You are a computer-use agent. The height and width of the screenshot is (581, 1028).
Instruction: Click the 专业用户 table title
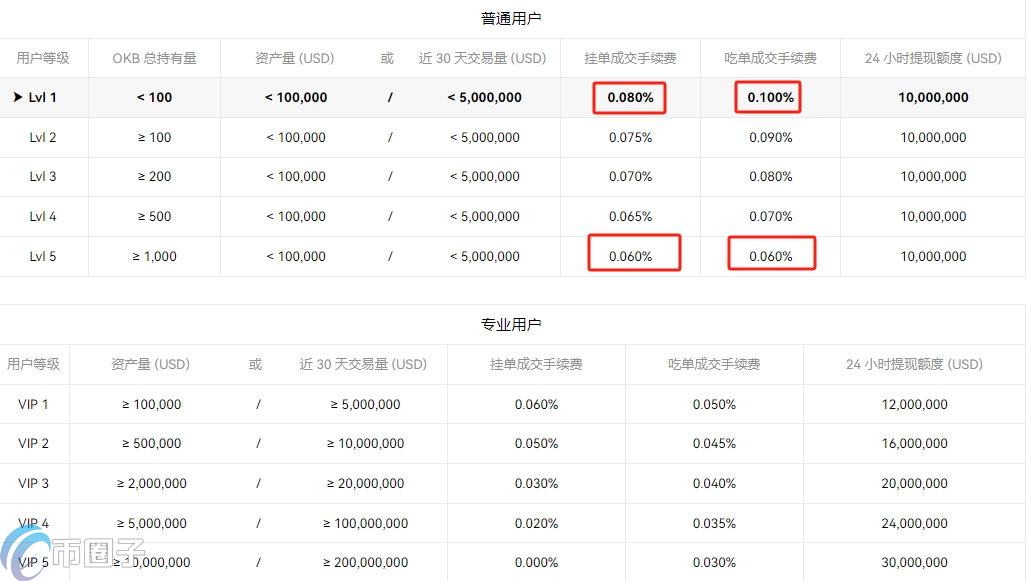click(513, 323)
